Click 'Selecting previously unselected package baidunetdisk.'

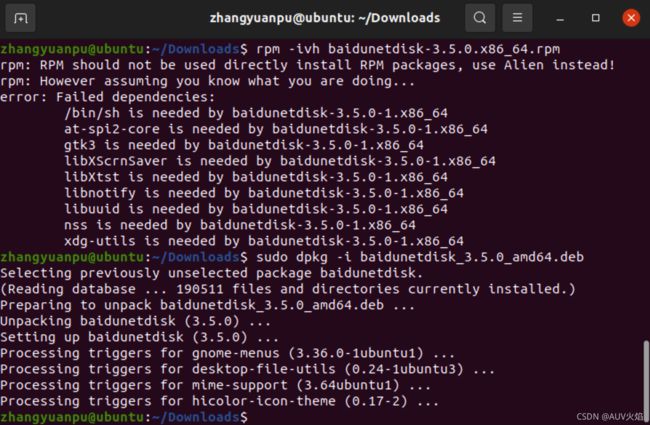tap(211, 273)
